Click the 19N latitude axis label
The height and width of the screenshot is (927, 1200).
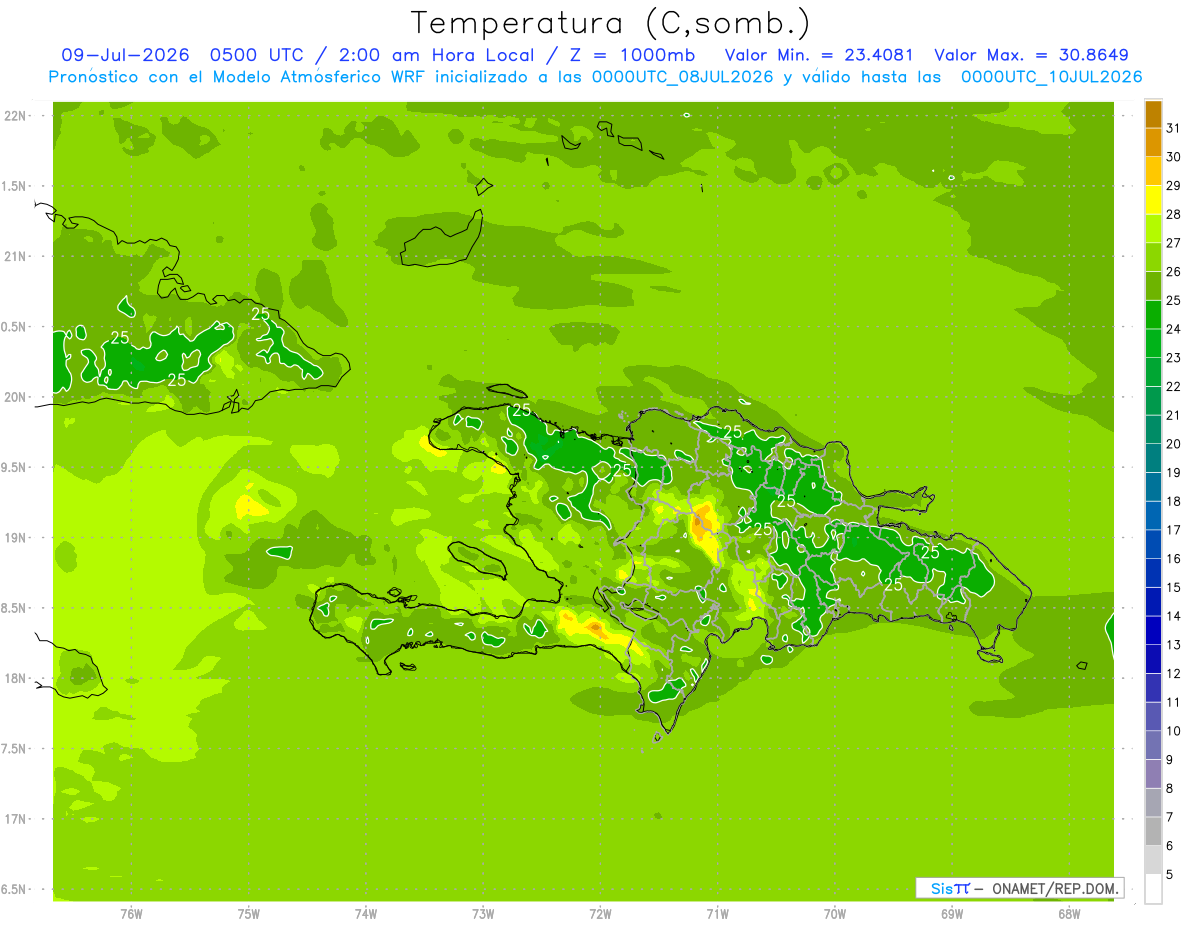click(14, 537)
